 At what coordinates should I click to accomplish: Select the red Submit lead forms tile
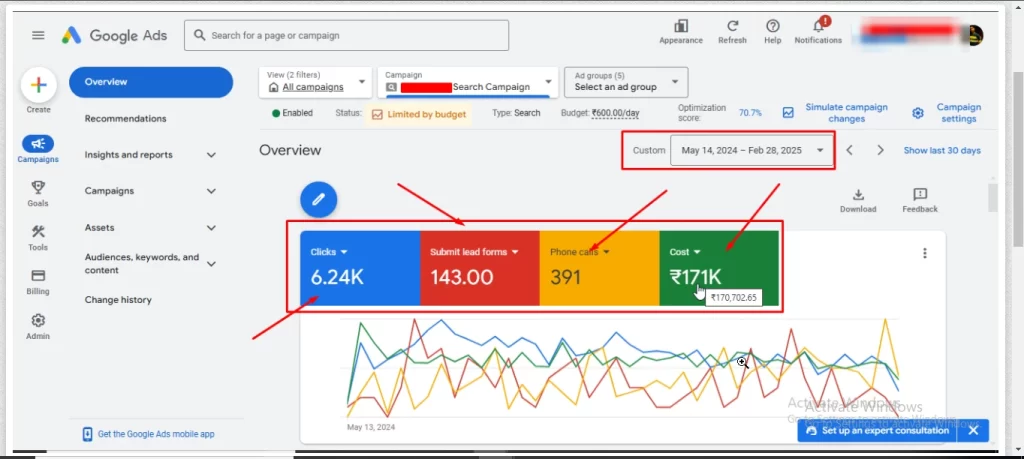(479, 268)
